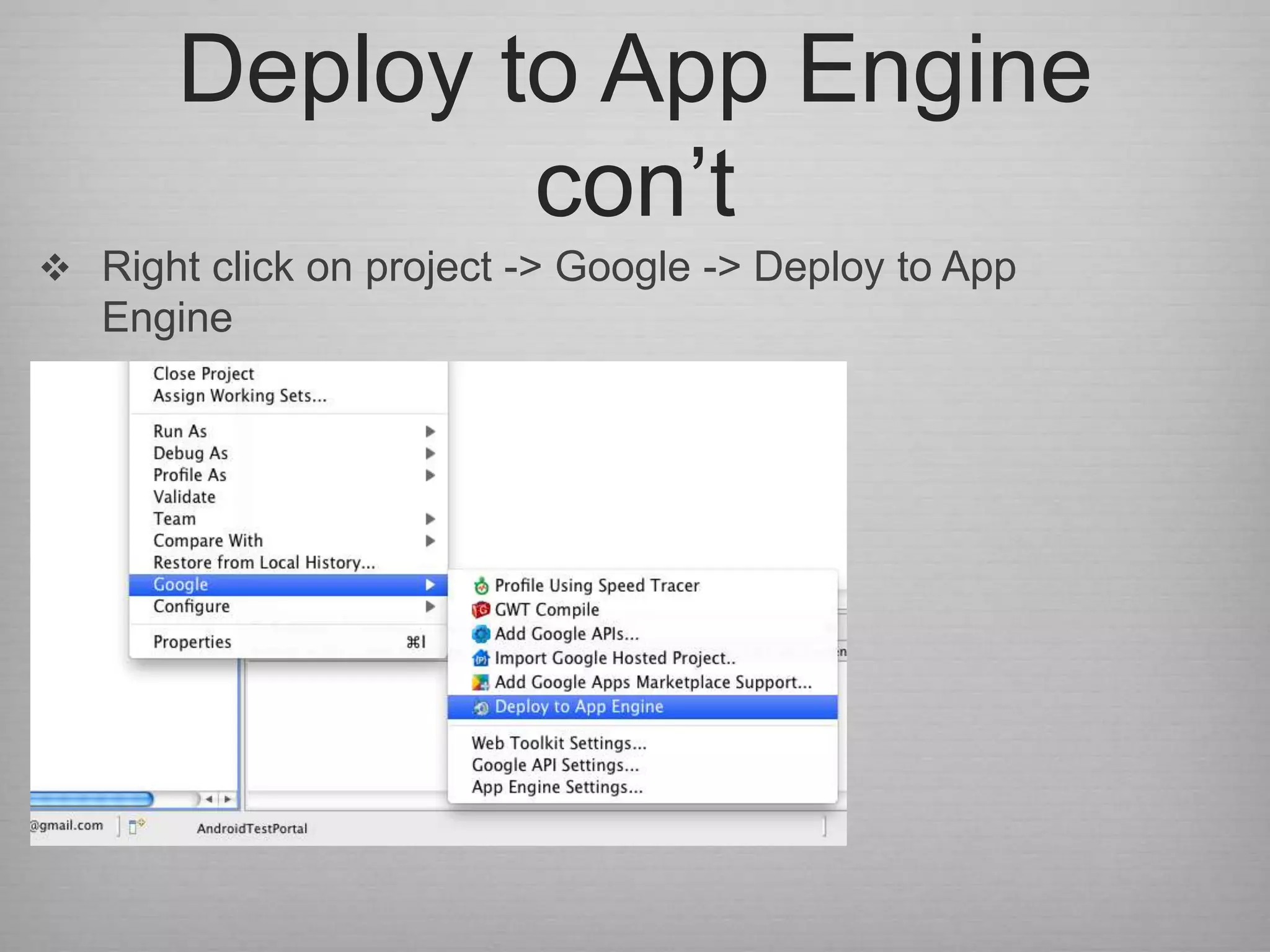This screenshot has height=952, width=1270.
Task: Open Web Toolkit Settings…
Action: [x=642, y=743]
